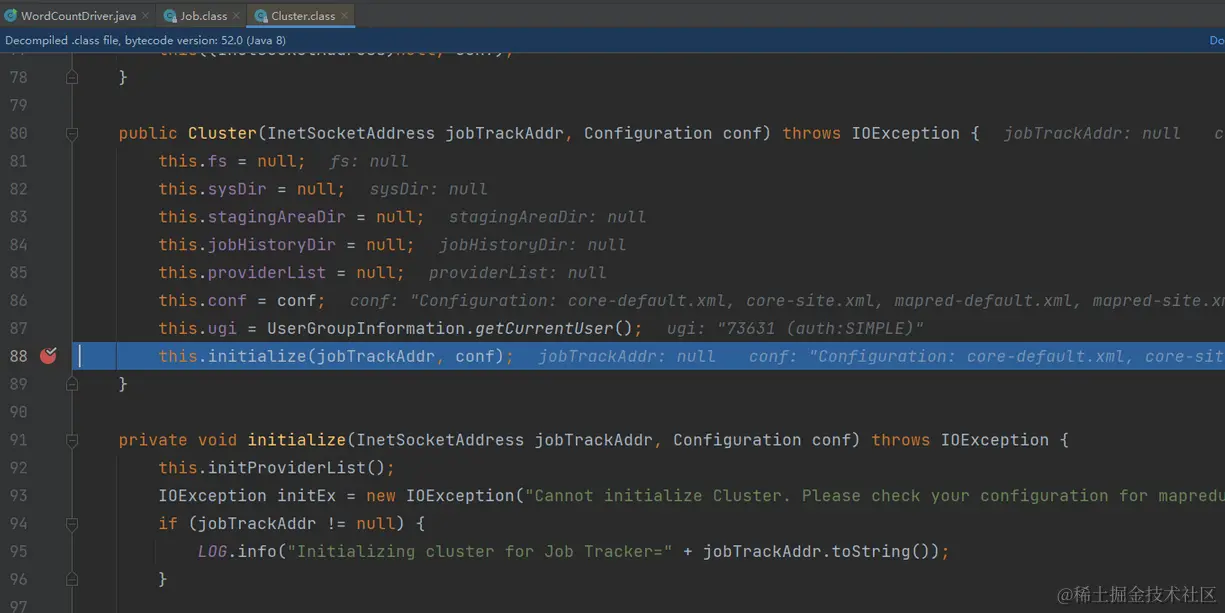Viewport: 1225px width, 613px height.
Task: Click the decompiled .class file banner text
Action: (145, 40)
